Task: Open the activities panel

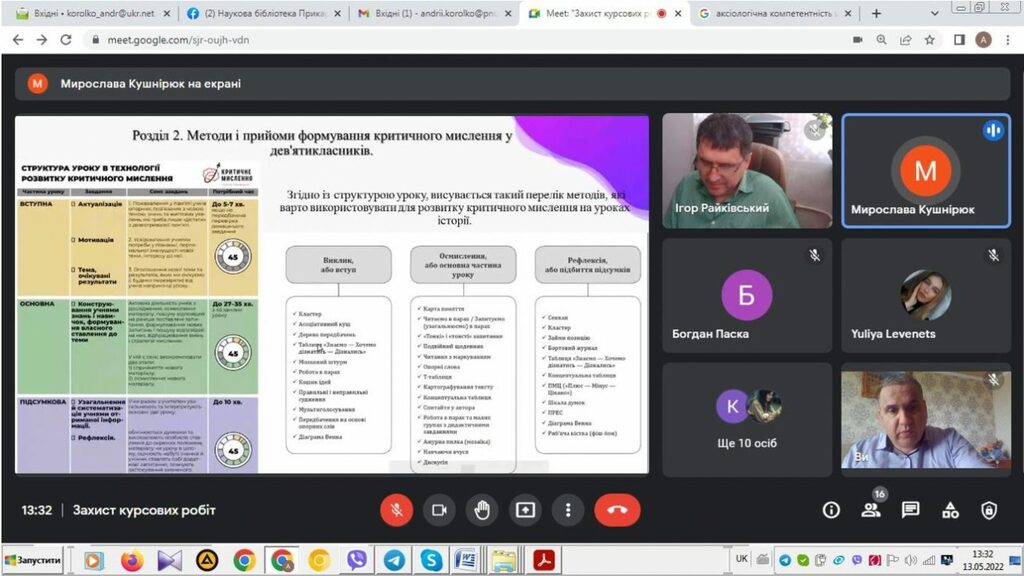Action: click(x=950, y=510)
